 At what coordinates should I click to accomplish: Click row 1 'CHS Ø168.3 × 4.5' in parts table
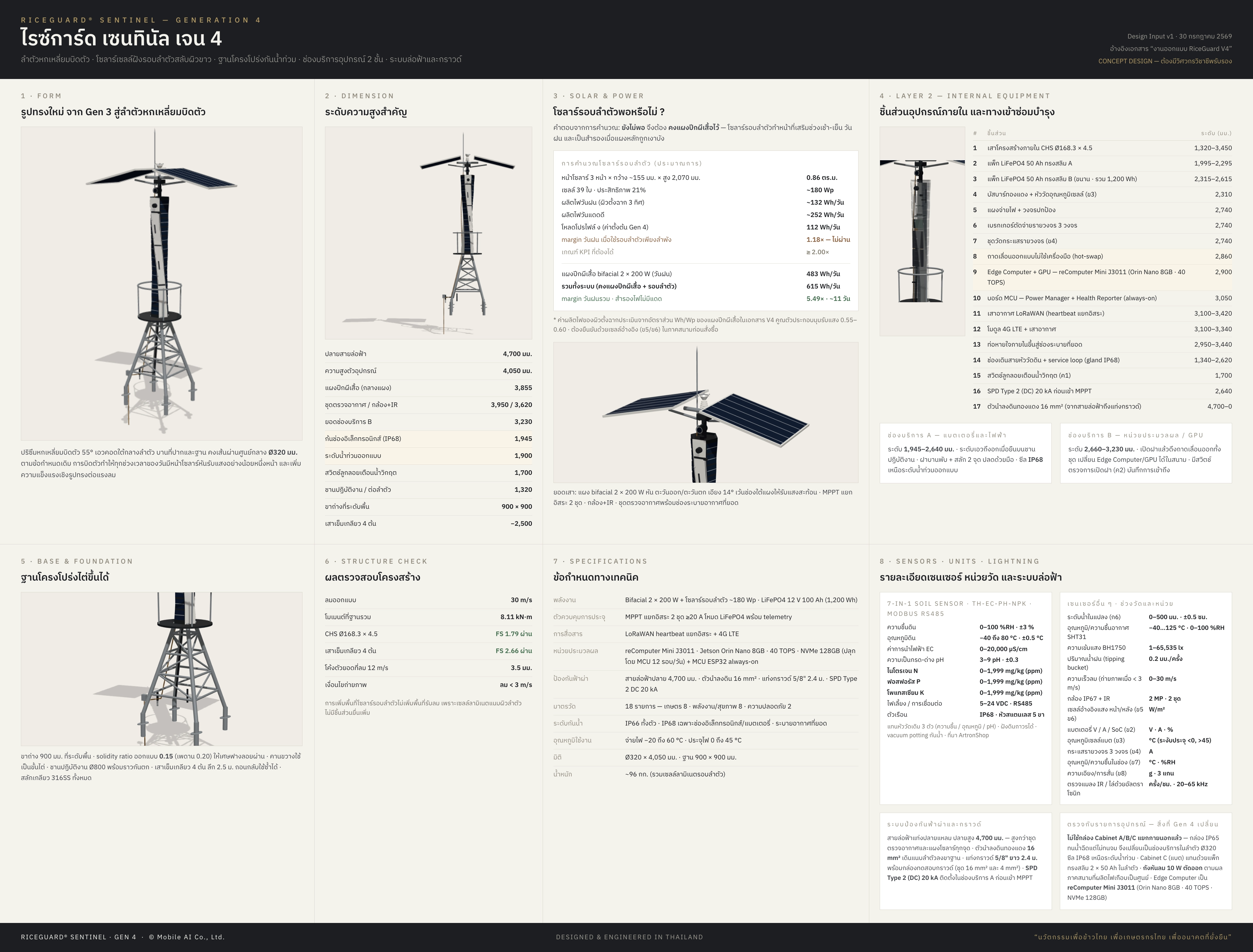1102,148
